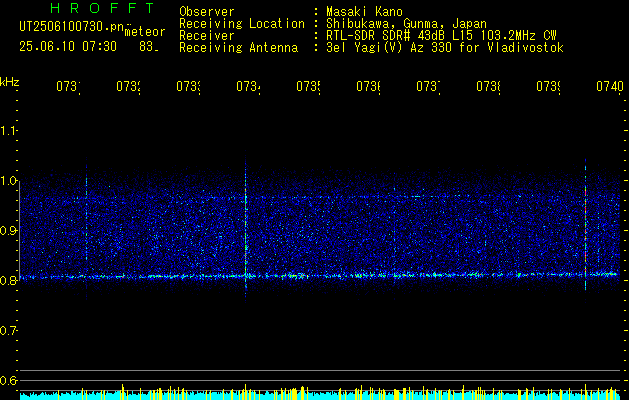Click the value "83." beside the date
This screenshot has width=629, height=400.
tap(149, 47)
